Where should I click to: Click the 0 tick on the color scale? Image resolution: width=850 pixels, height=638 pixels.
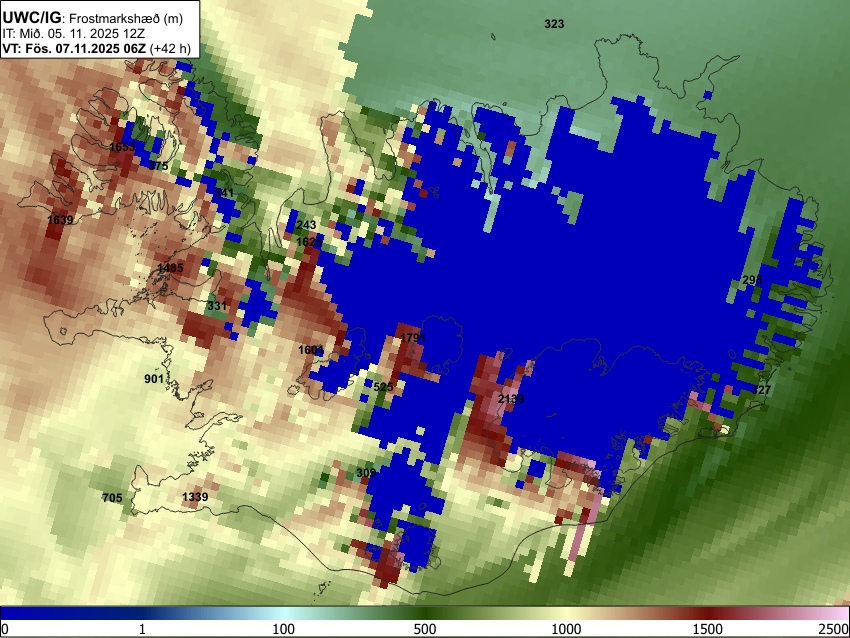pyautogui.click(x=5, y=629)
